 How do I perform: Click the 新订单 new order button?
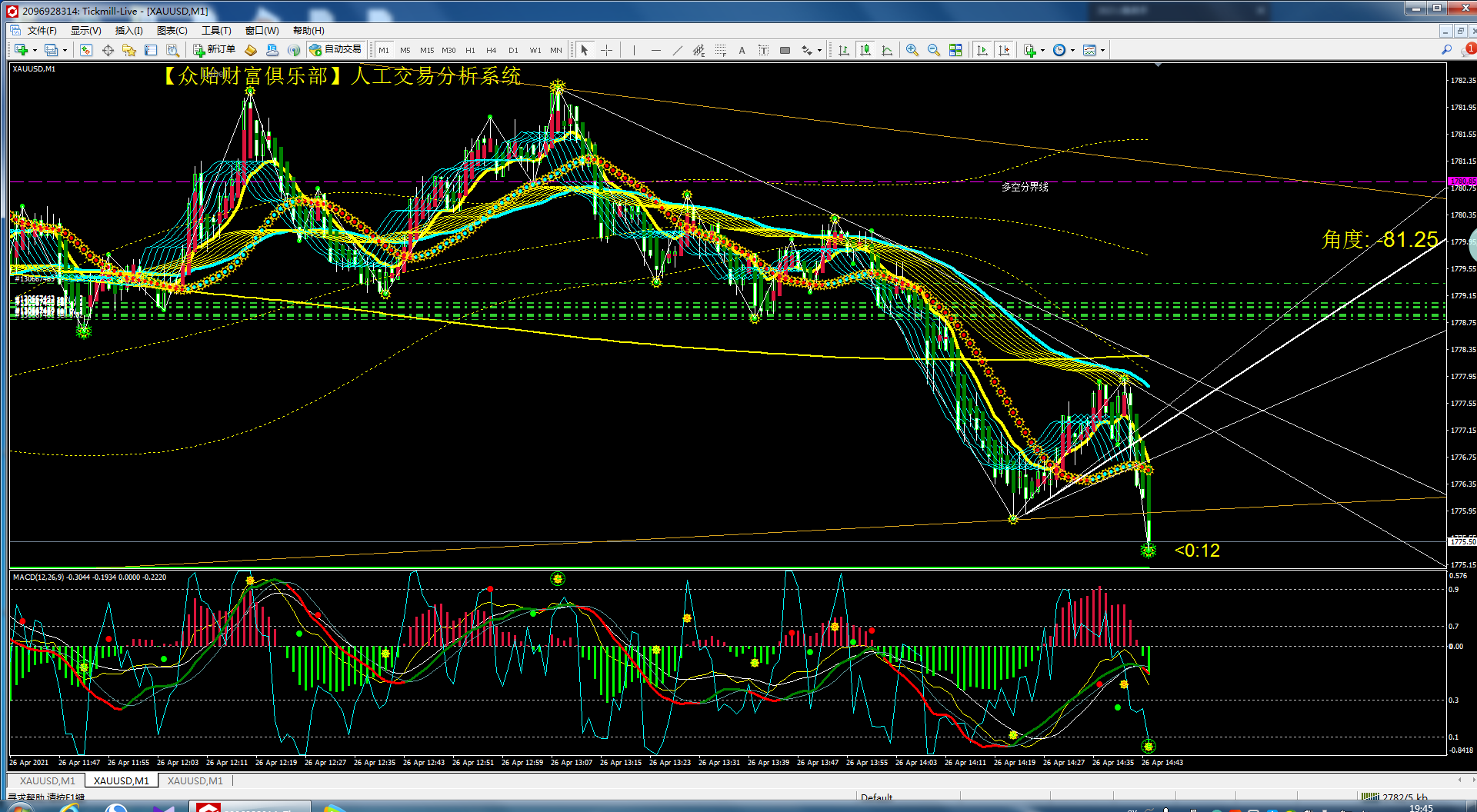tap(214, 50)
